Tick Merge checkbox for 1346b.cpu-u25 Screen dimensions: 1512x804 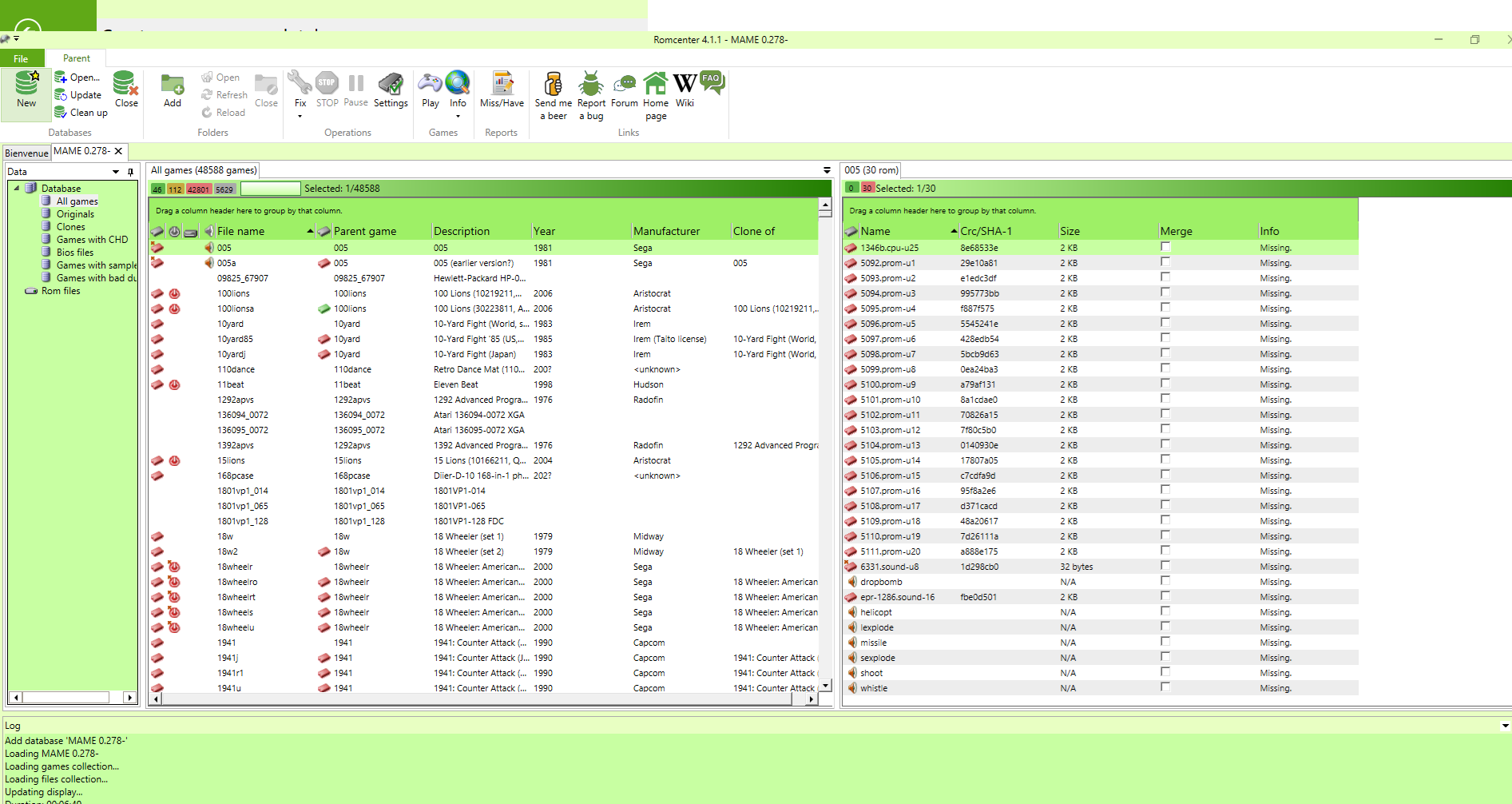pyautogui.click(x=1165, y=247)
